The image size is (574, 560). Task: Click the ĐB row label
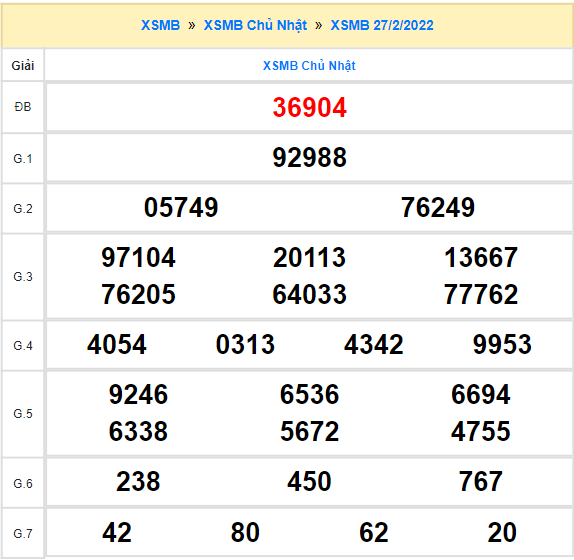[23, 107]
